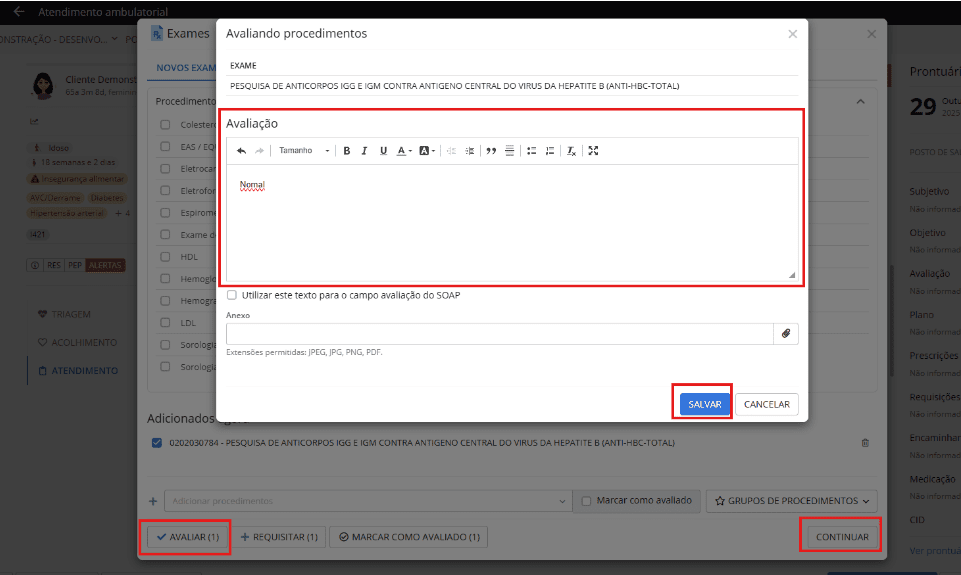Delete the added procedure with the trash icon
This screenshot has height=575, width=961.
865,443
